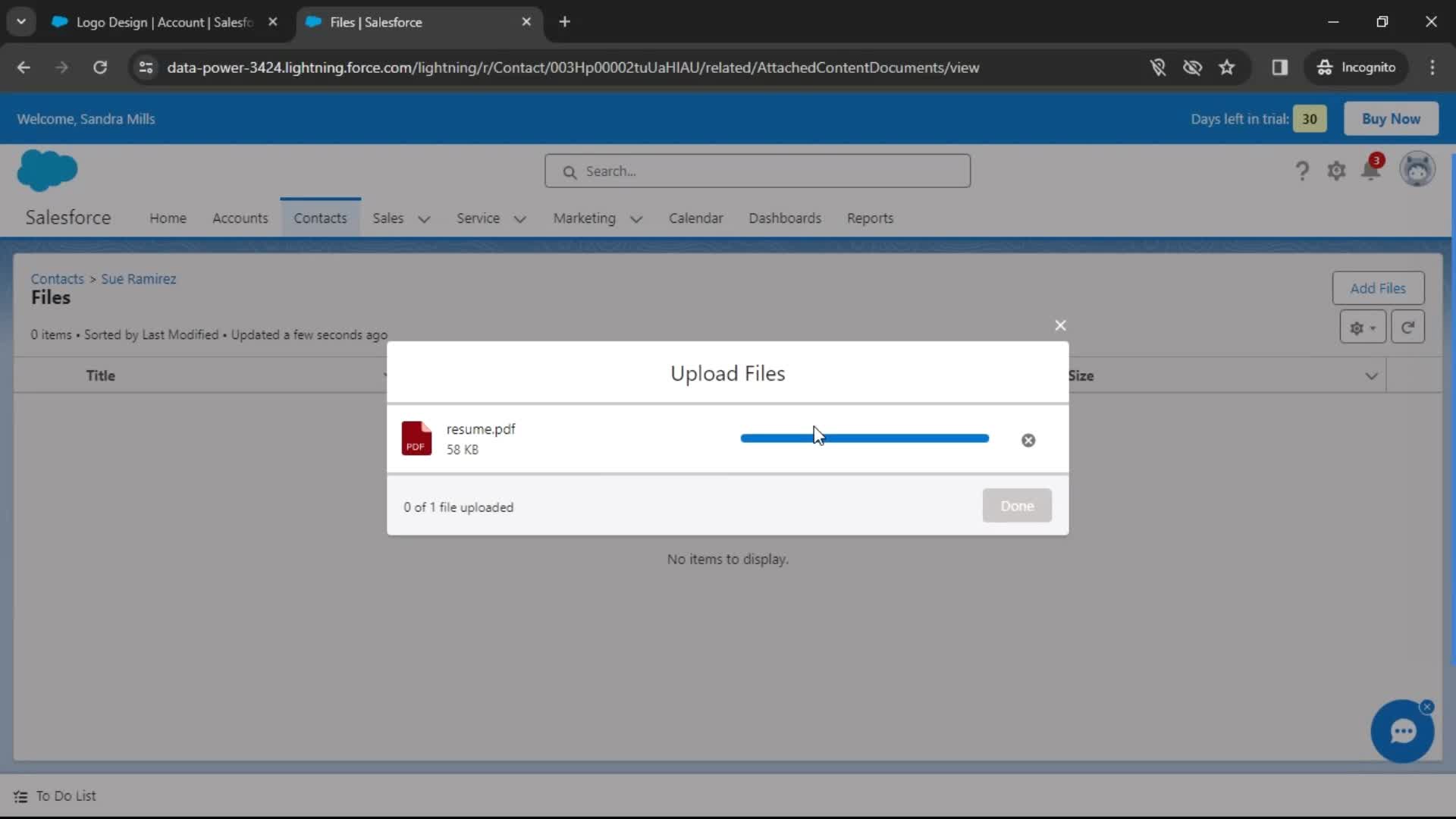Open the Help question mark icon

1302,171
